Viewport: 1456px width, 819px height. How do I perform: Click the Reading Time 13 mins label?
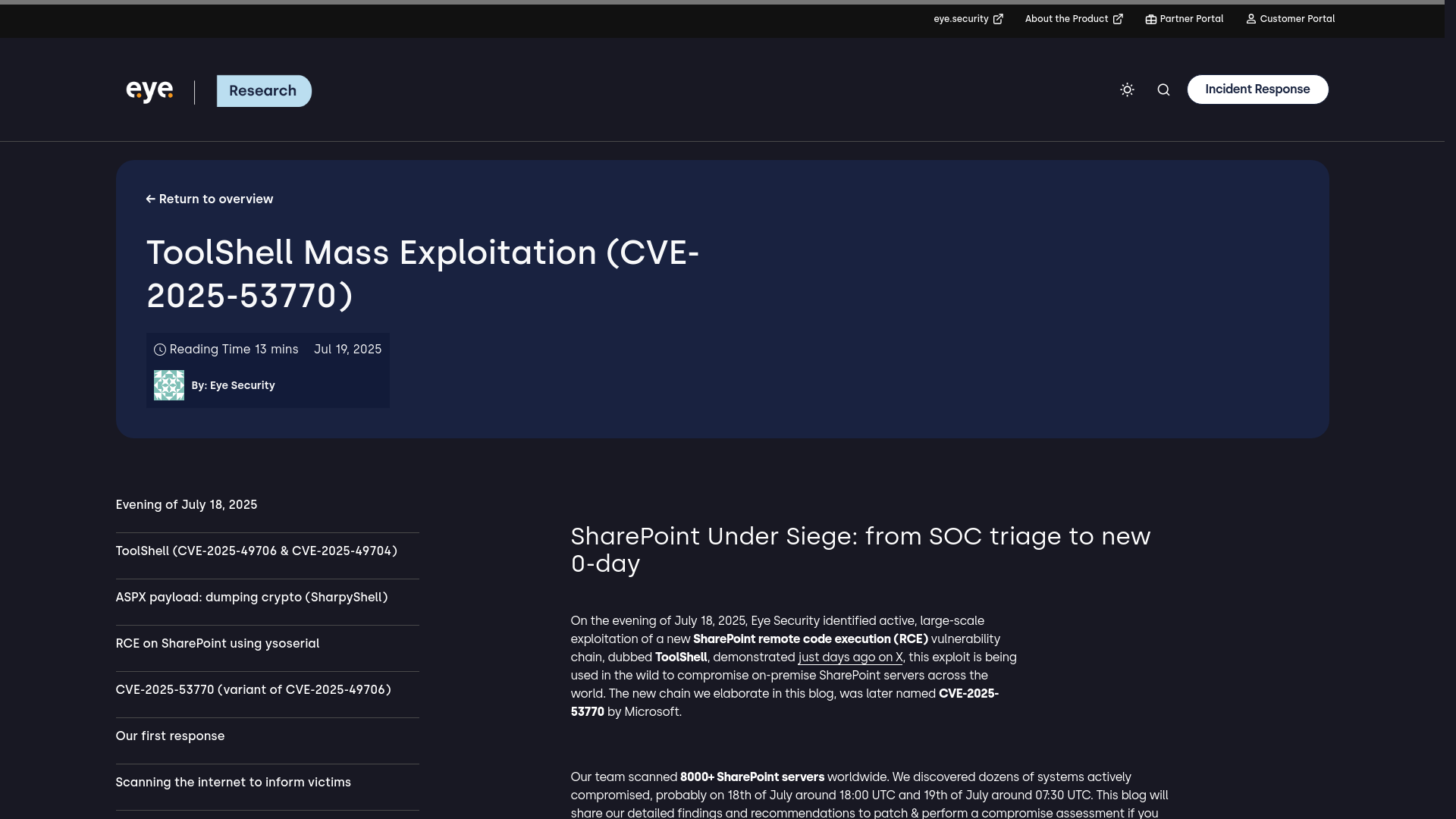tap(234, 349)
